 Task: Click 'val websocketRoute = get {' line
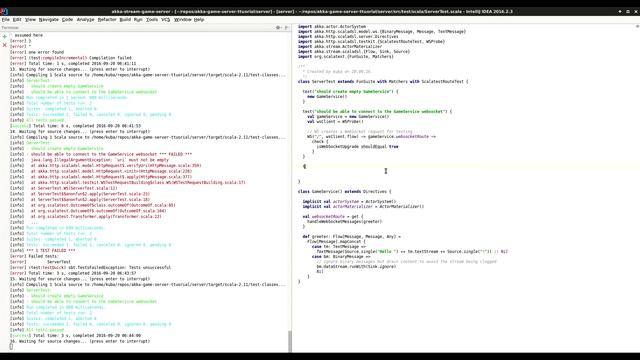coord(333,216)
